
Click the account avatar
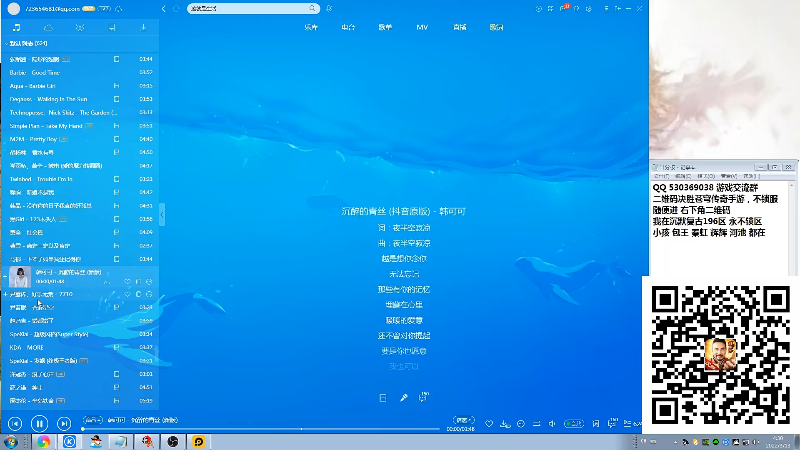tap(14, 9)
